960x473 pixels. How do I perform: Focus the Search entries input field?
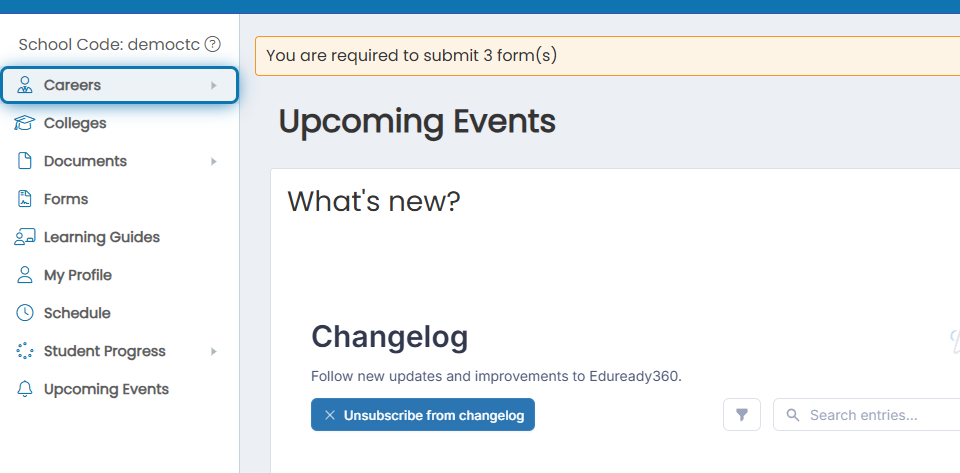866,415
